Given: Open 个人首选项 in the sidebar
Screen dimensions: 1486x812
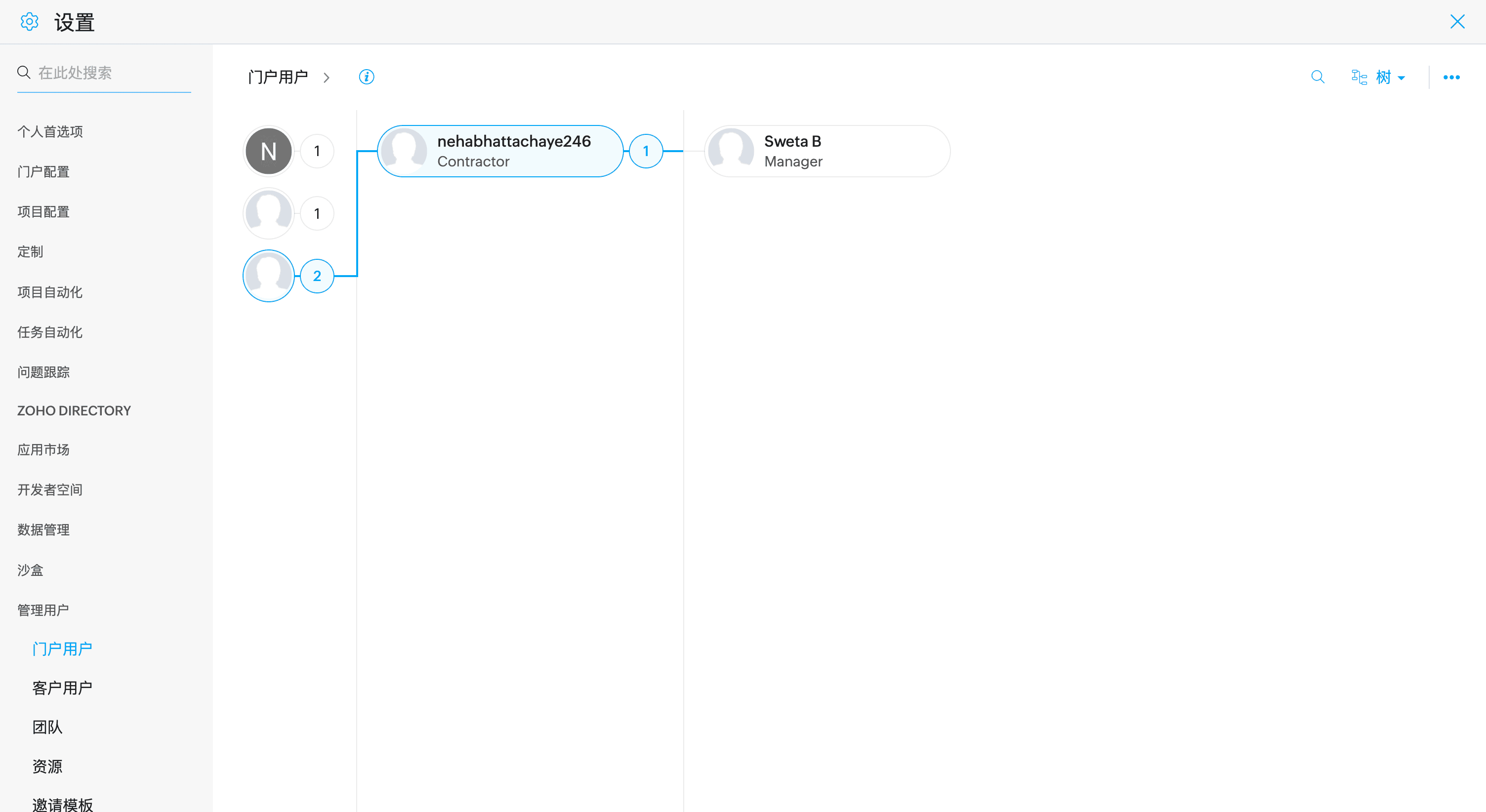Looking at the screenshot, I should (50, 131).
